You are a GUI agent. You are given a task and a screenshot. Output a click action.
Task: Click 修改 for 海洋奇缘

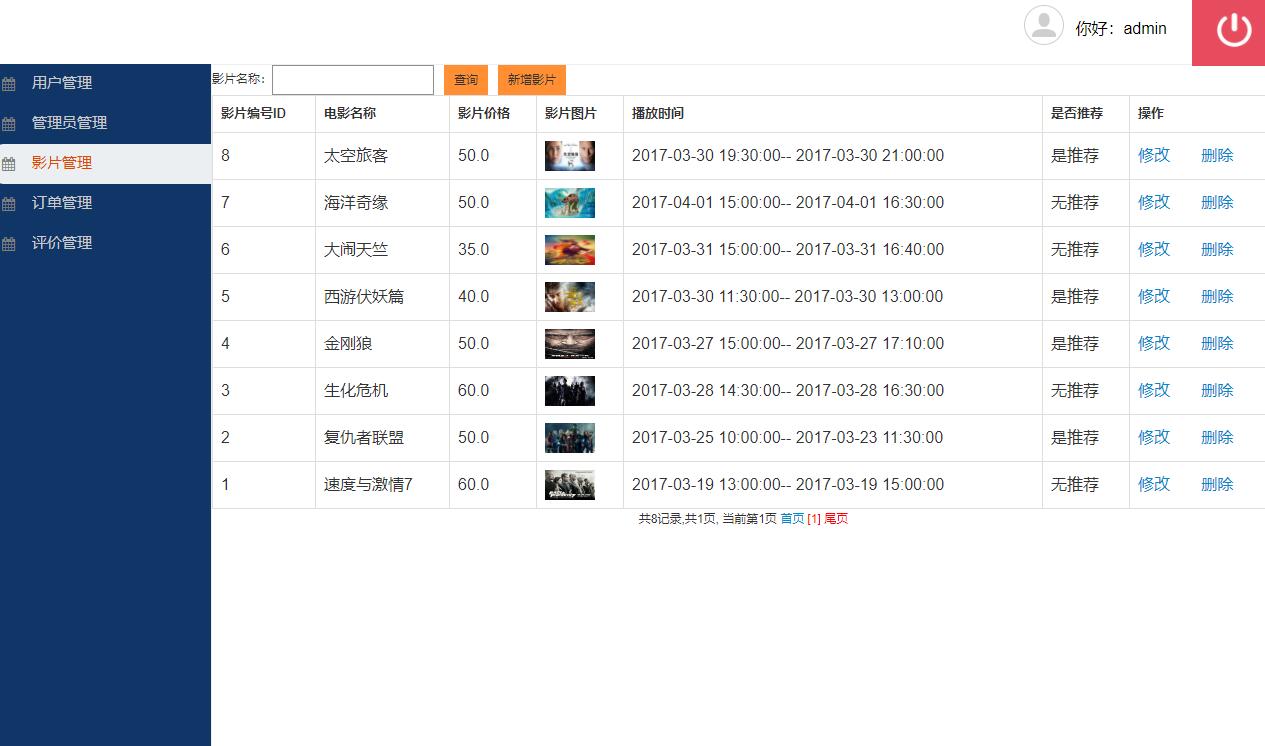(1154, 202)
